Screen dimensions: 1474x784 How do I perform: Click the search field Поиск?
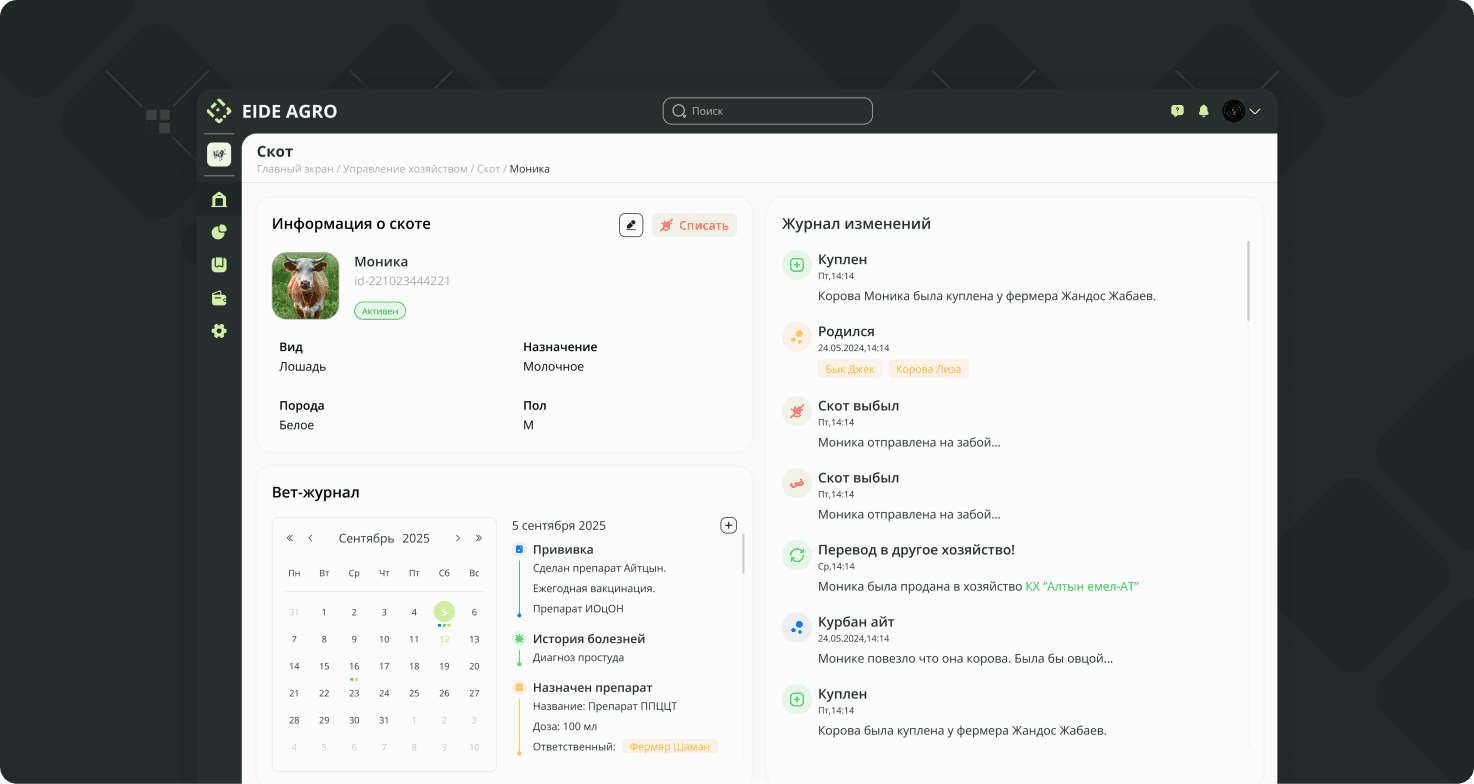click(768, 111)
